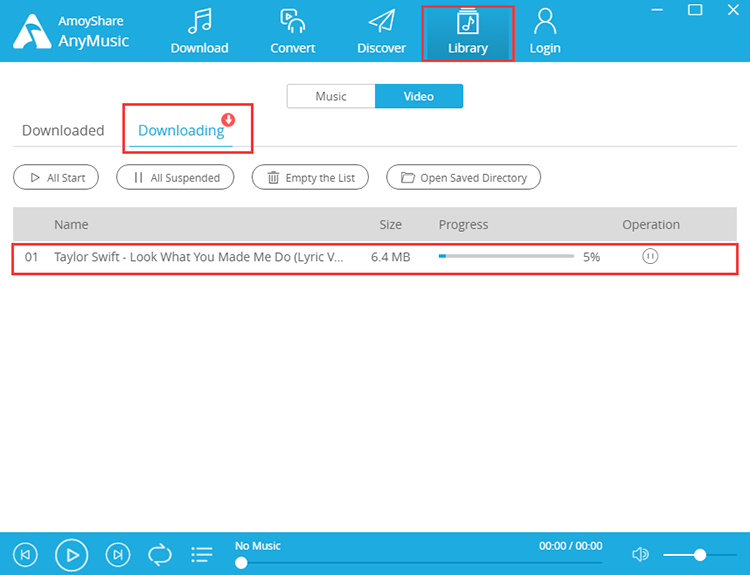Image resolution: width=750 pixels, height=575 pixels.
Task: Adjust the volume slider knob
Action: pos(700,554)
